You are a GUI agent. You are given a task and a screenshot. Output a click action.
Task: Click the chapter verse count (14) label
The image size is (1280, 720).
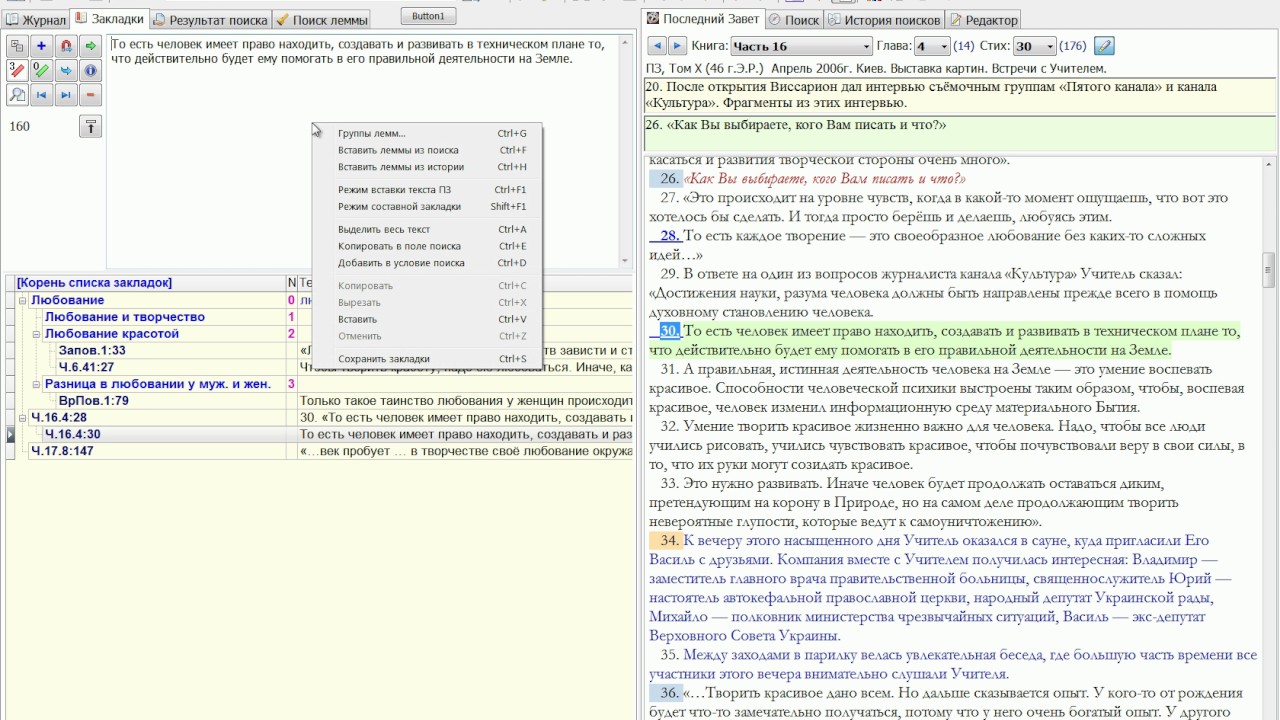coord(964,46)
